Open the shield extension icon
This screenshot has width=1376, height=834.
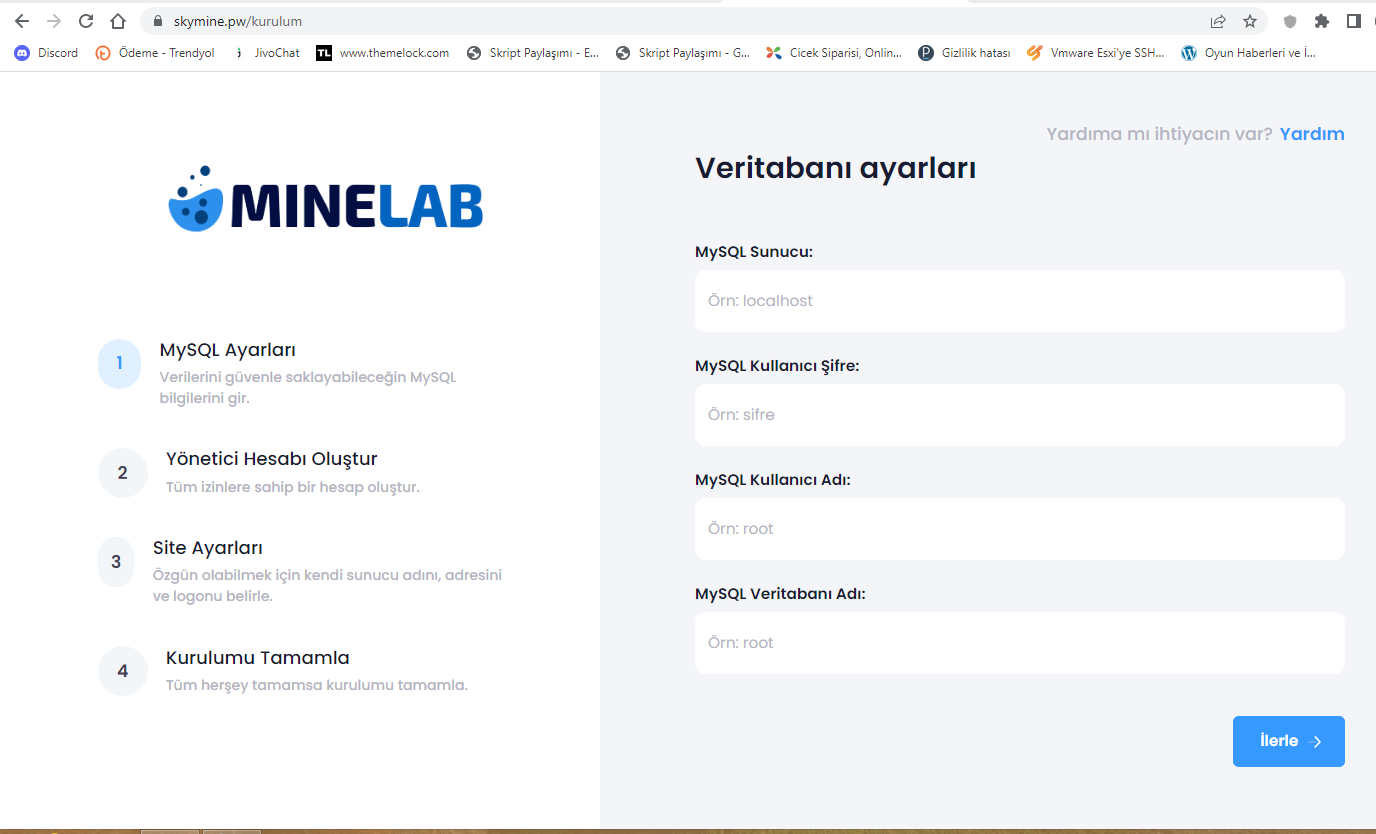[x=1290, y=21]
